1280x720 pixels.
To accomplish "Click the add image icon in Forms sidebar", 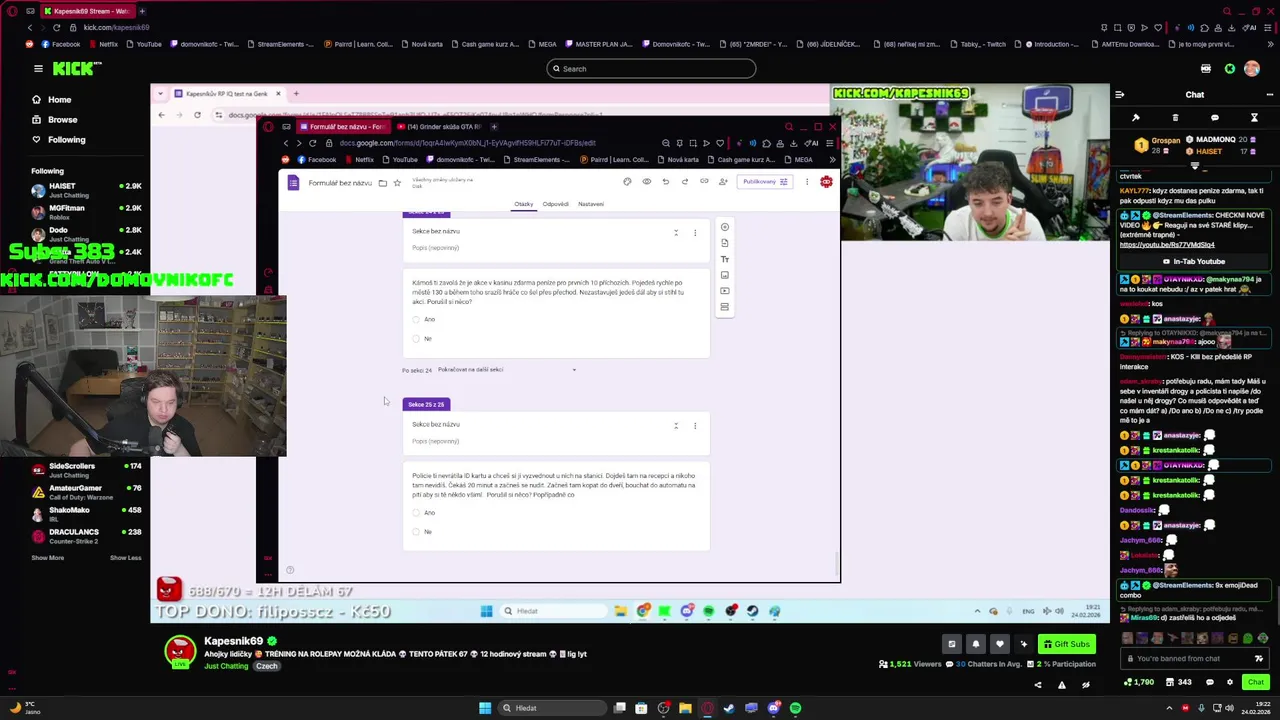I will [725, 275].
